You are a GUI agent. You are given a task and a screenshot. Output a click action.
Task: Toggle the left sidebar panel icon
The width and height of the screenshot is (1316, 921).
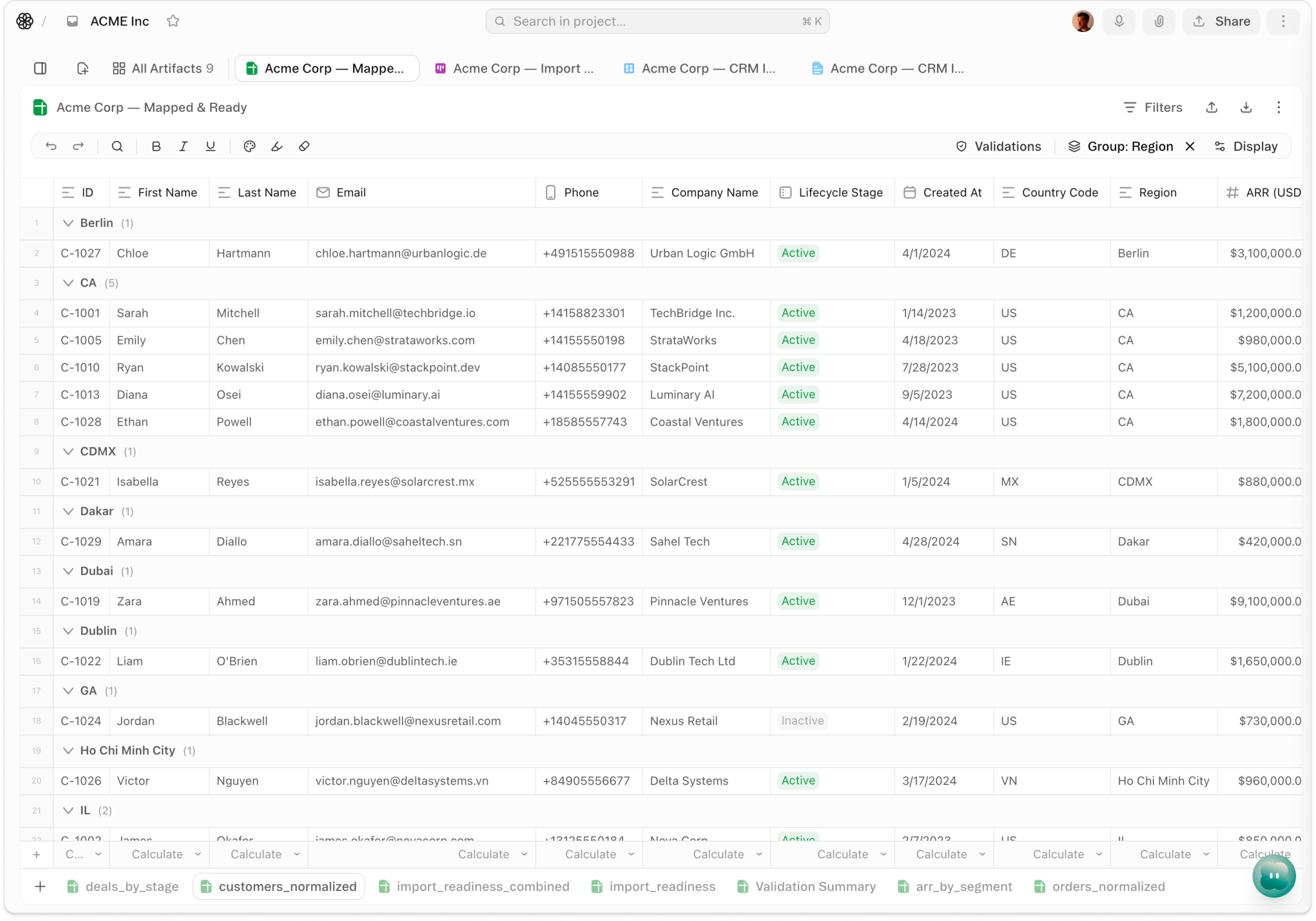coord(41,68)
